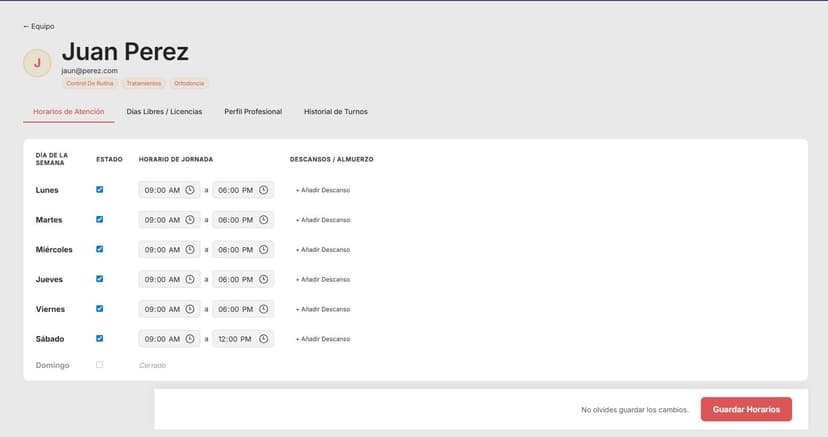Click the Juan Perez avatar circle
The image size is (828, 437).
coord(37,63)
